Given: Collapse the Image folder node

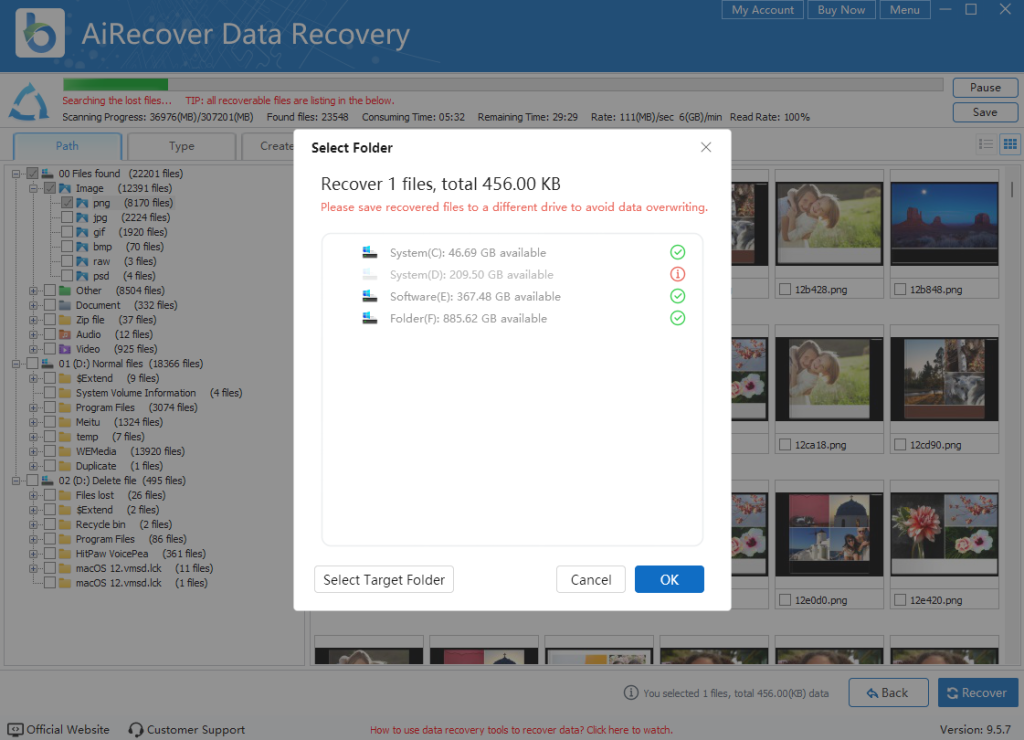Looking at the screenshot, I should point(33,188).
